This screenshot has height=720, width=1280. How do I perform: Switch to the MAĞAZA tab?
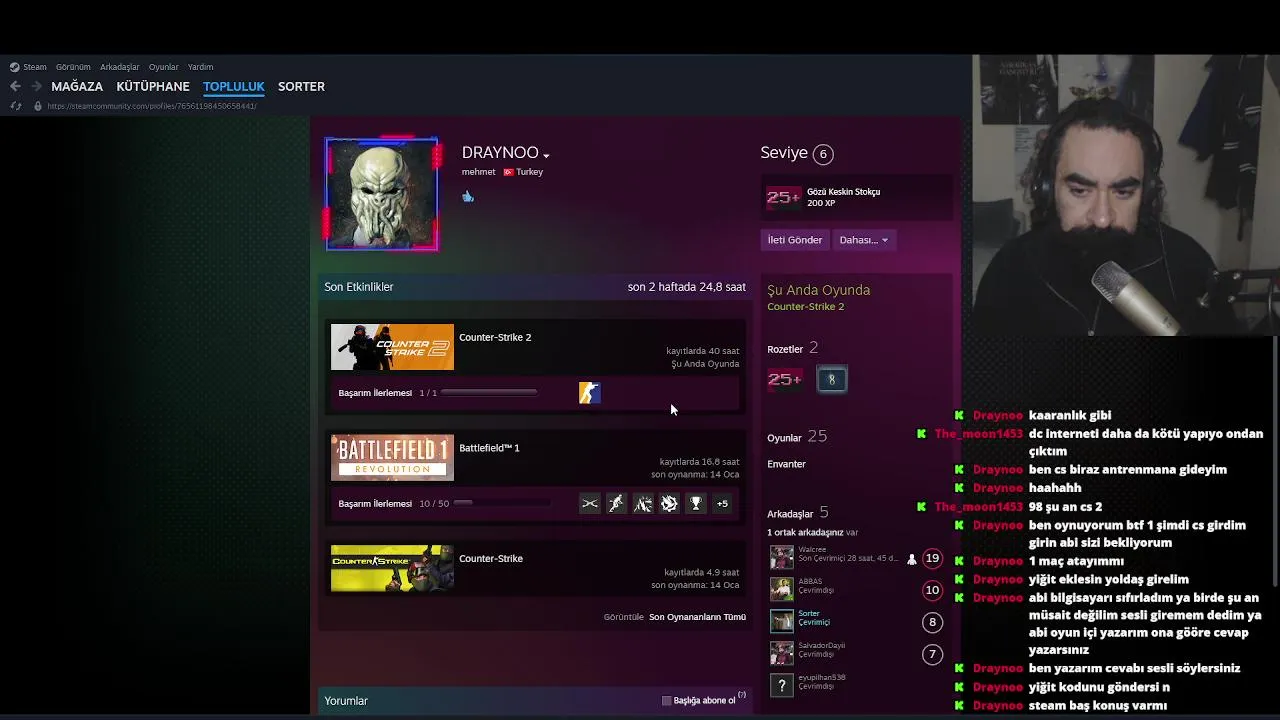(77, 86)
